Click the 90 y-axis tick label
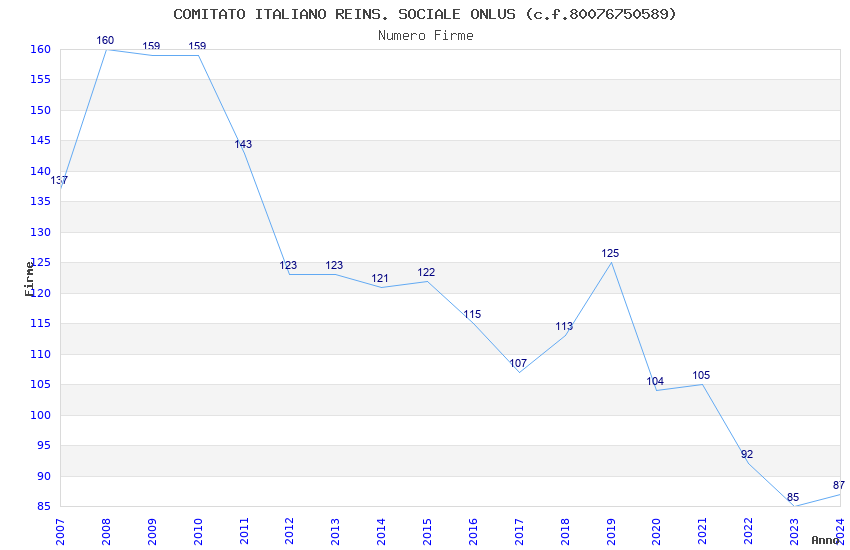 [x=43, y=476]
